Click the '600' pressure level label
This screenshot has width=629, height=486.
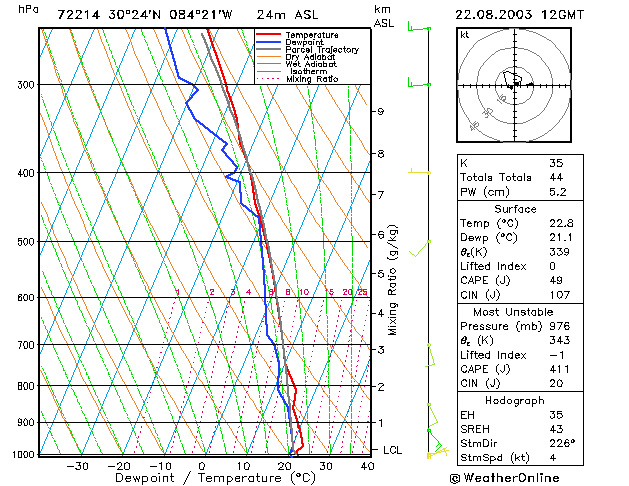[26, 298]
